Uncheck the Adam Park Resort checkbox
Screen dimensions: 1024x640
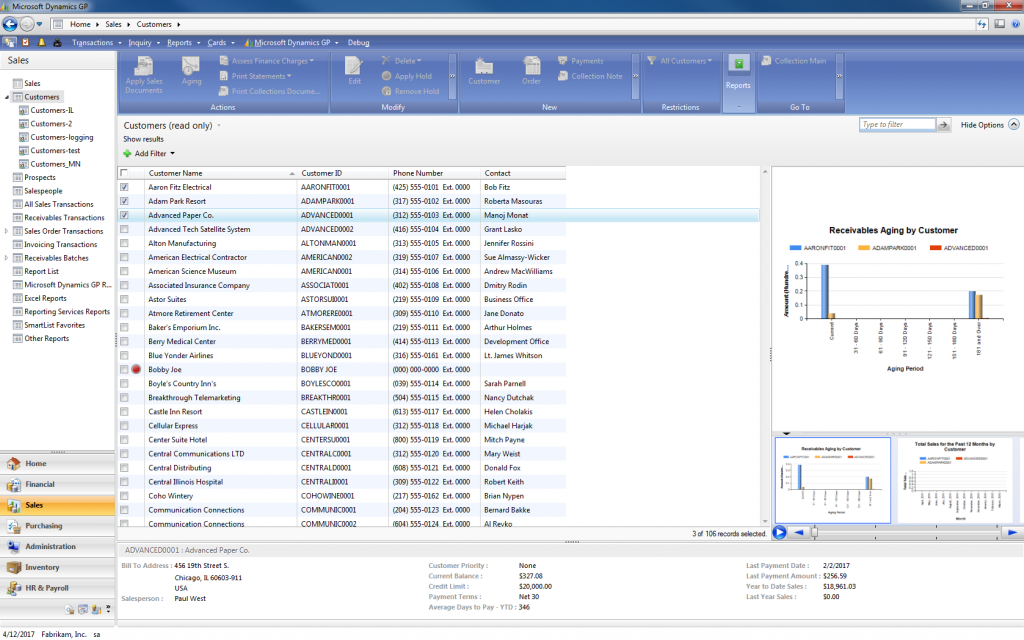click(124, 201)
